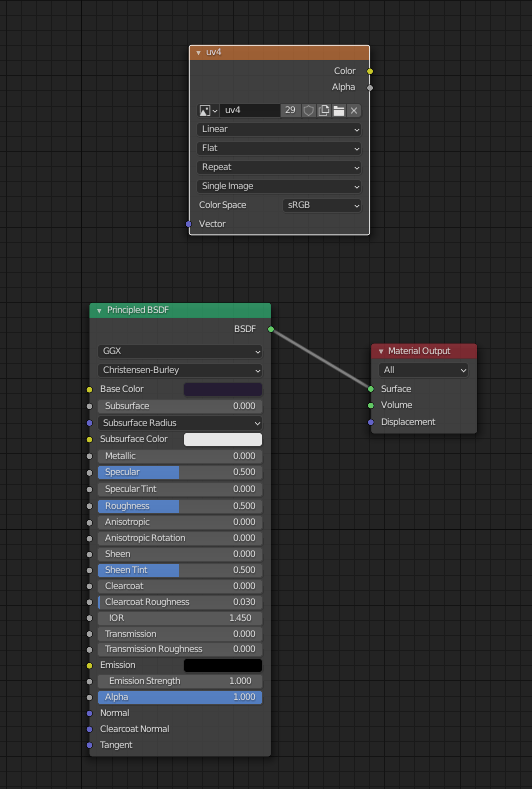Click the uv4 Alpha output socket
Viewport: 532px width, 789px height.
(370, 88)
